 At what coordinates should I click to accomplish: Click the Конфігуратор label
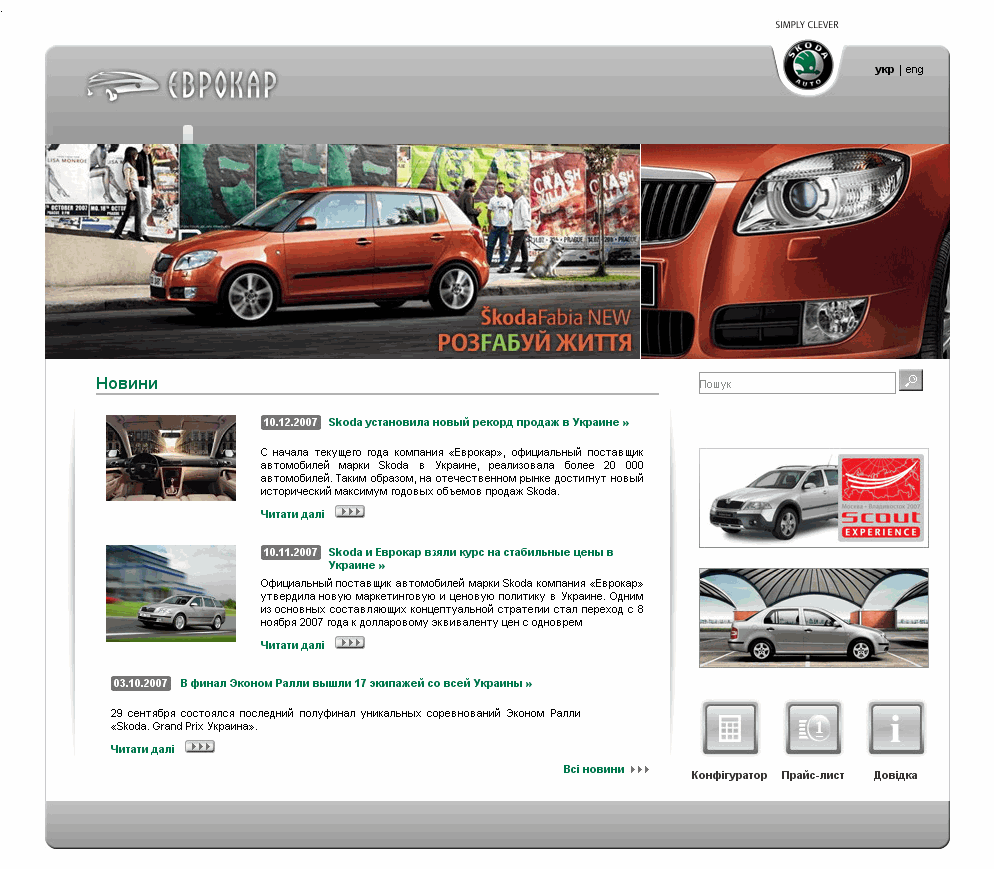click(729, 775)
